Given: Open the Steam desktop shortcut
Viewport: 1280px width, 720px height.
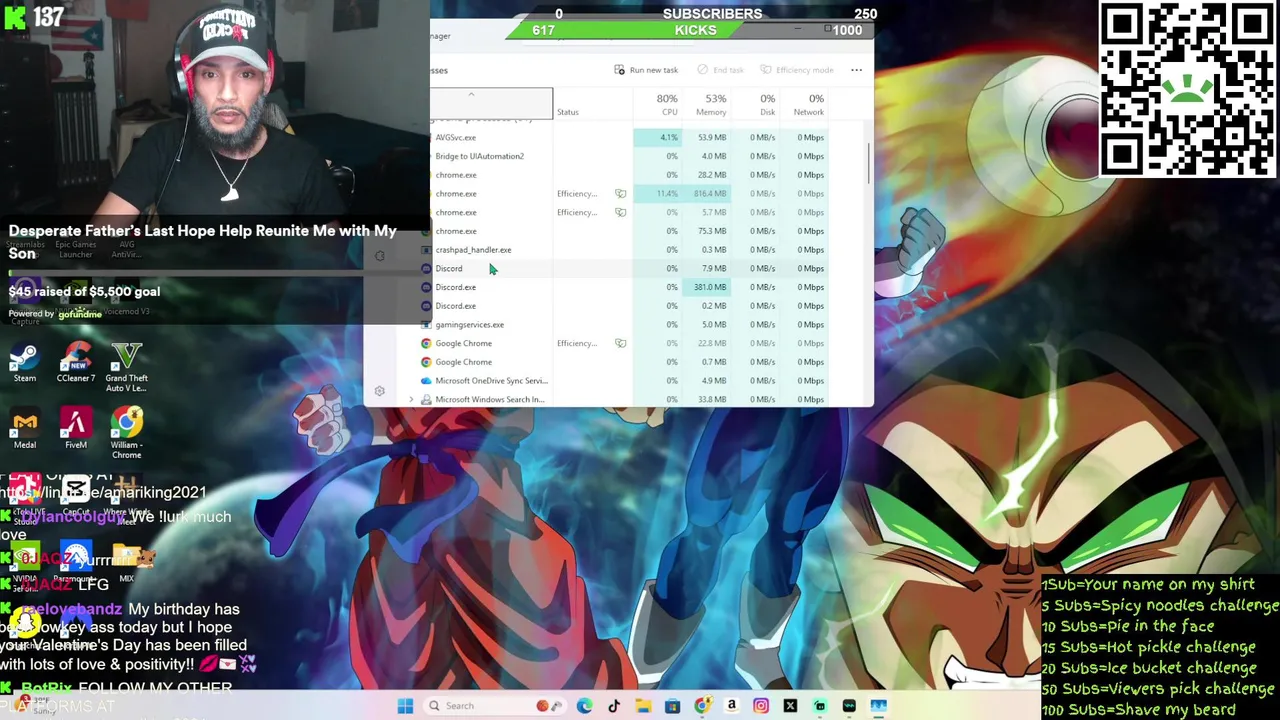Looking at the screenshot, I should click(x=25, y=363).
